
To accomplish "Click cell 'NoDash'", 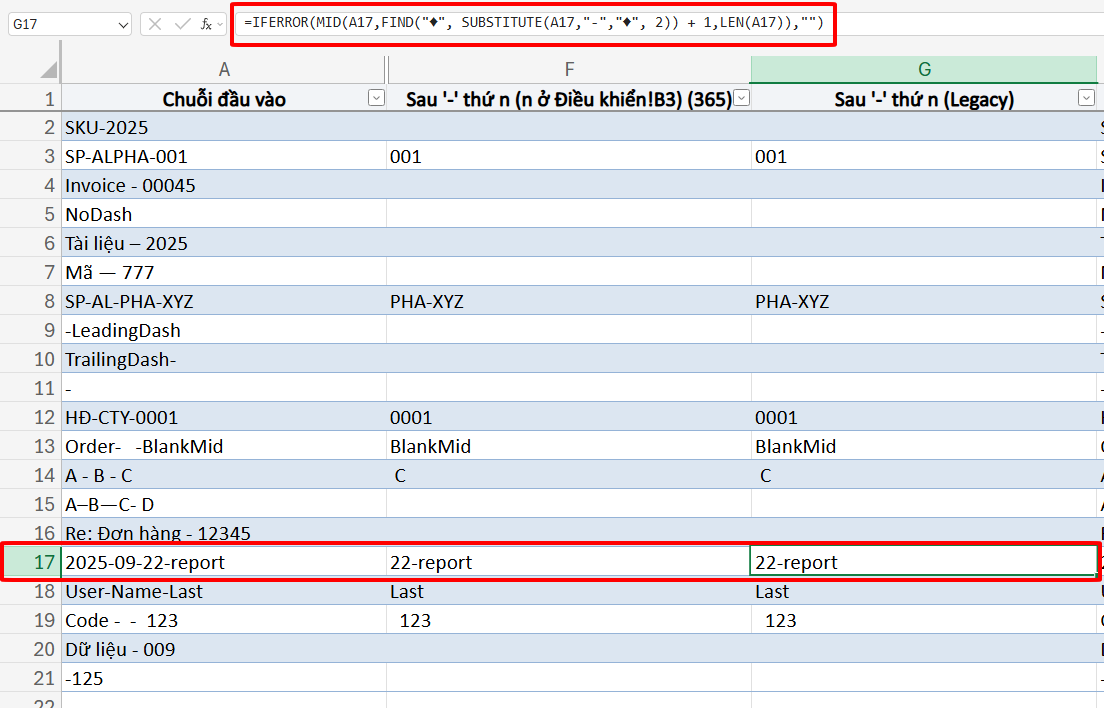I will click(x=224, y=214).
